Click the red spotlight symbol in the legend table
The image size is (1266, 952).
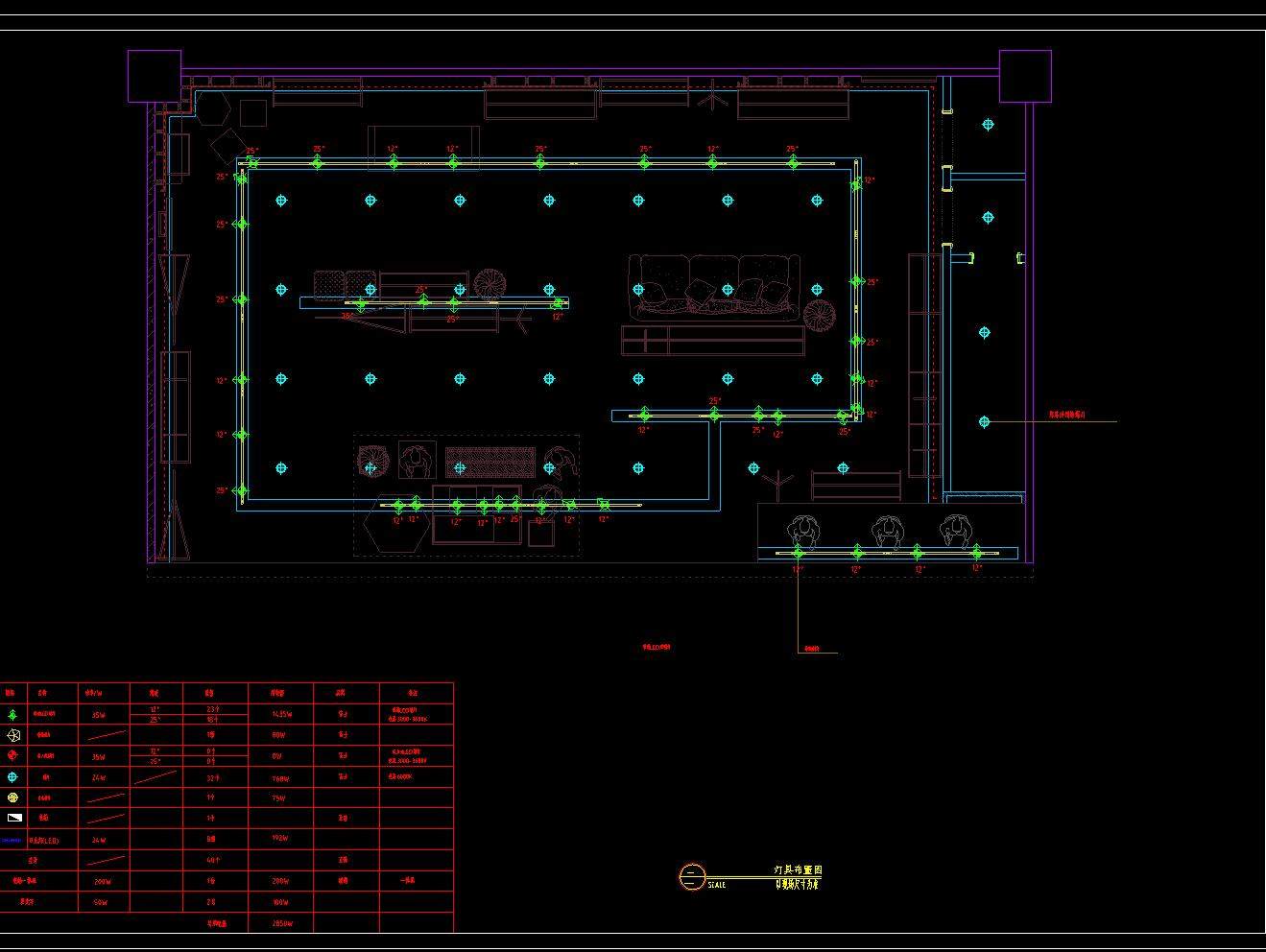click(x=13, y=756)
